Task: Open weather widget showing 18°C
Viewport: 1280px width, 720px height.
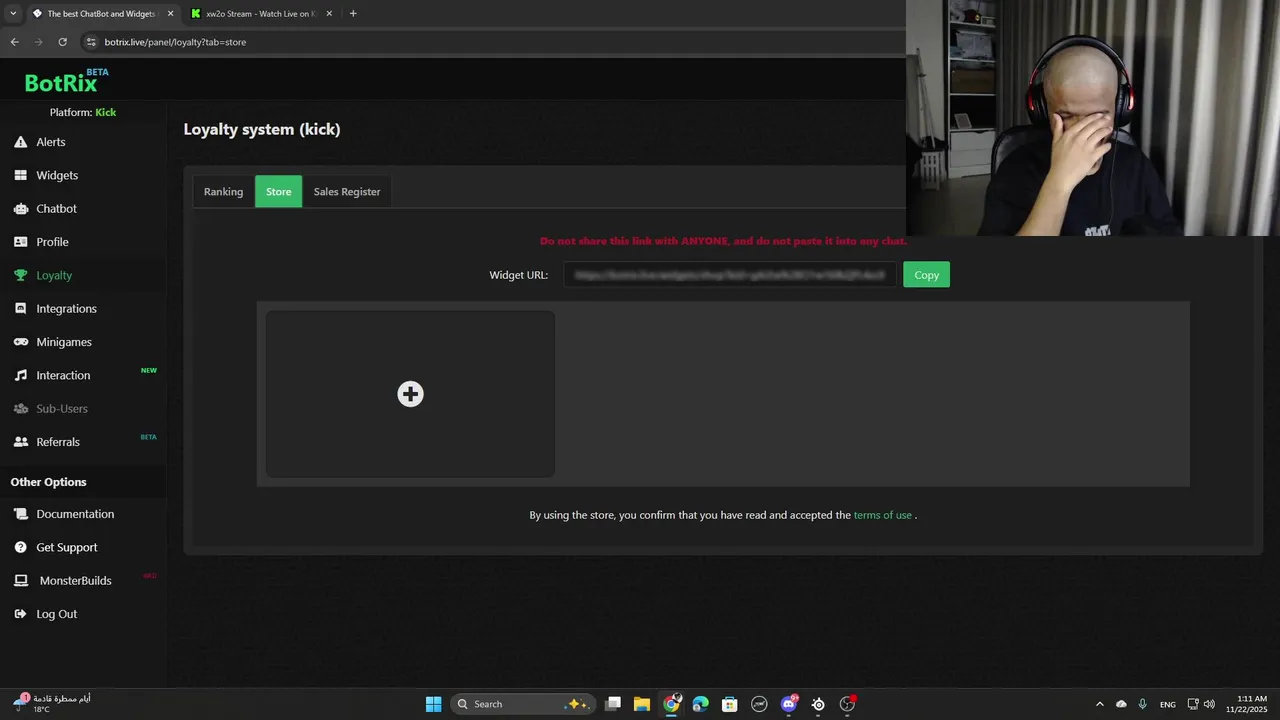Action: [x=50, y=704]
